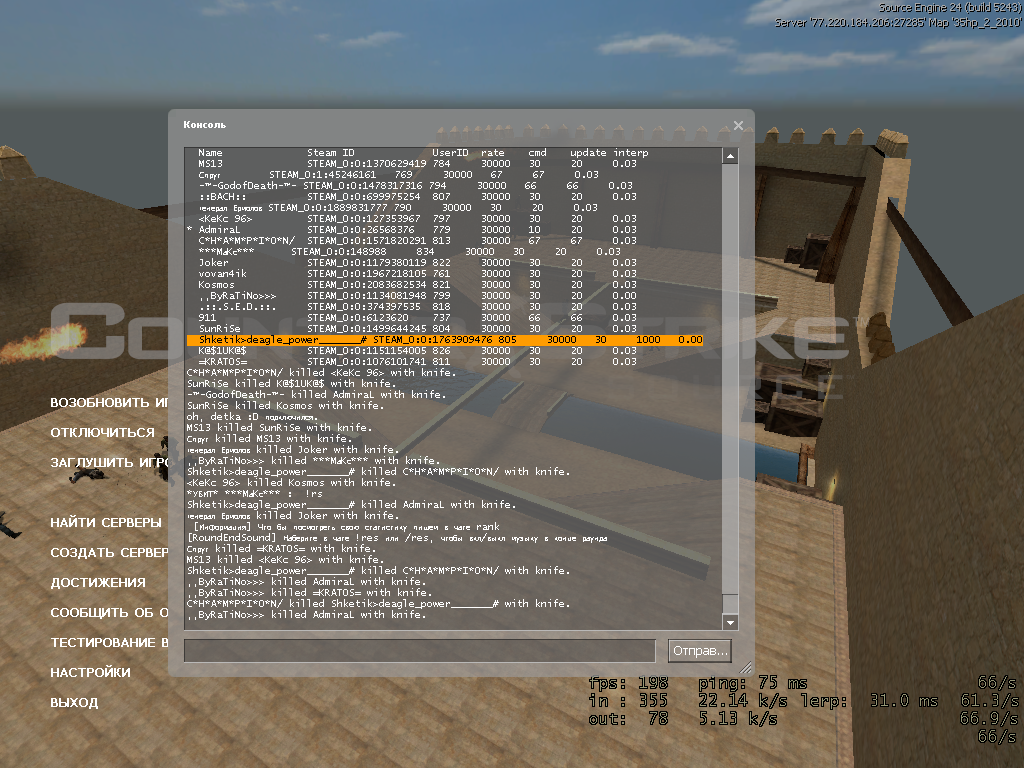Select ВОЗОБНОВИТЬ ИГРУ menu item
This screenshot has width=1024, height=768.
tap(109, 403)
